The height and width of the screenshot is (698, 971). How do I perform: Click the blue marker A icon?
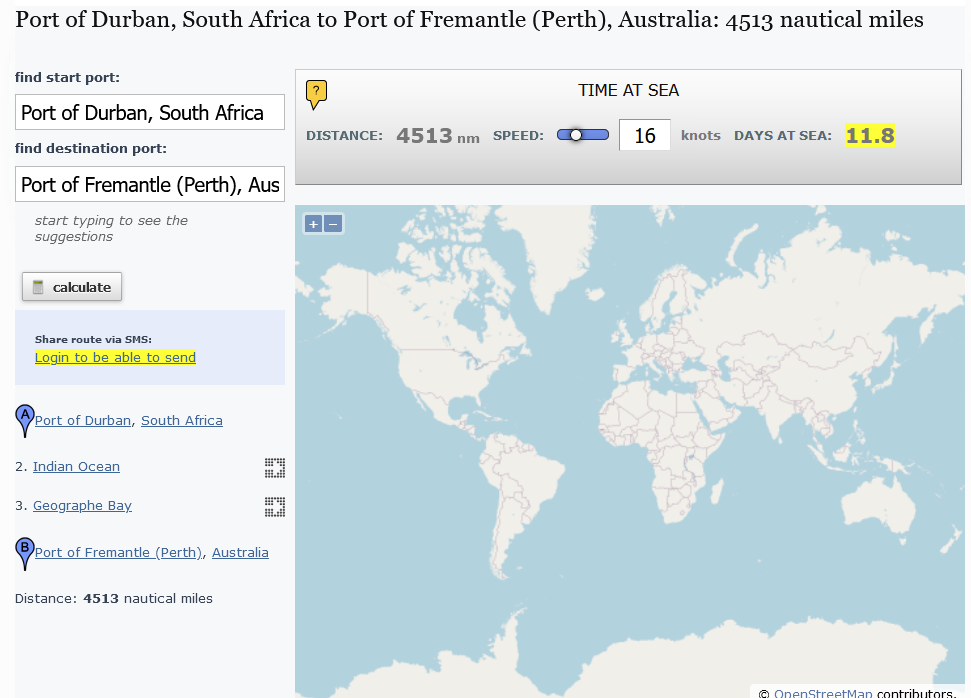click(25, 419)
